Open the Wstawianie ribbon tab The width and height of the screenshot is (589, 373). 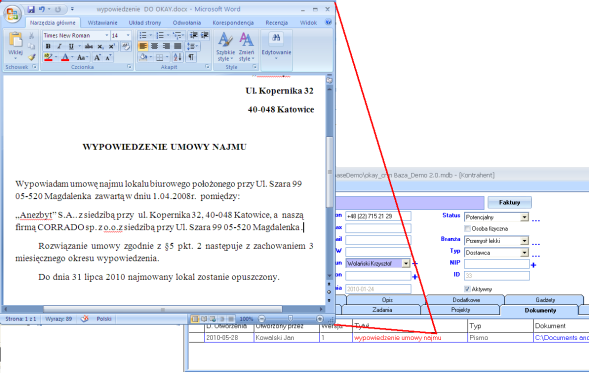(102, 23)
